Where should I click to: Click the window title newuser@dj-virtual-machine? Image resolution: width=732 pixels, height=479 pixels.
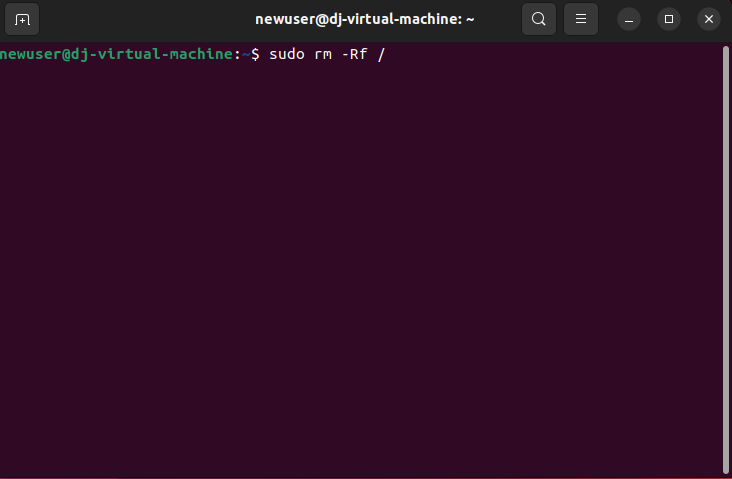tap(365, 19)
